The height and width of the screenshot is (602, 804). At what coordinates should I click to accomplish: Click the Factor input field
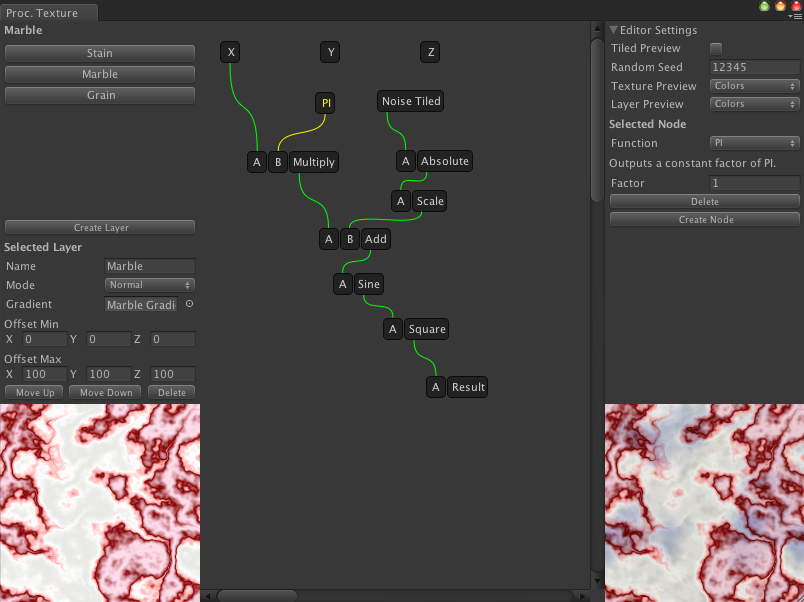click(754, 183)
